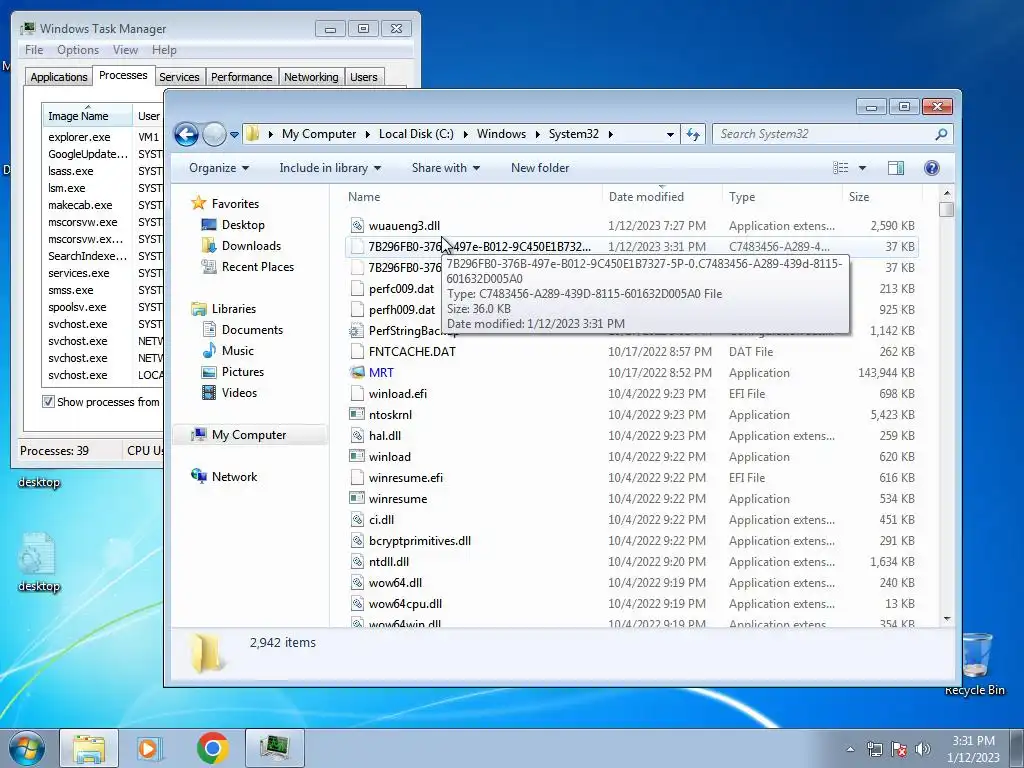Select My Computer in navigation pane

pos(249,435)
